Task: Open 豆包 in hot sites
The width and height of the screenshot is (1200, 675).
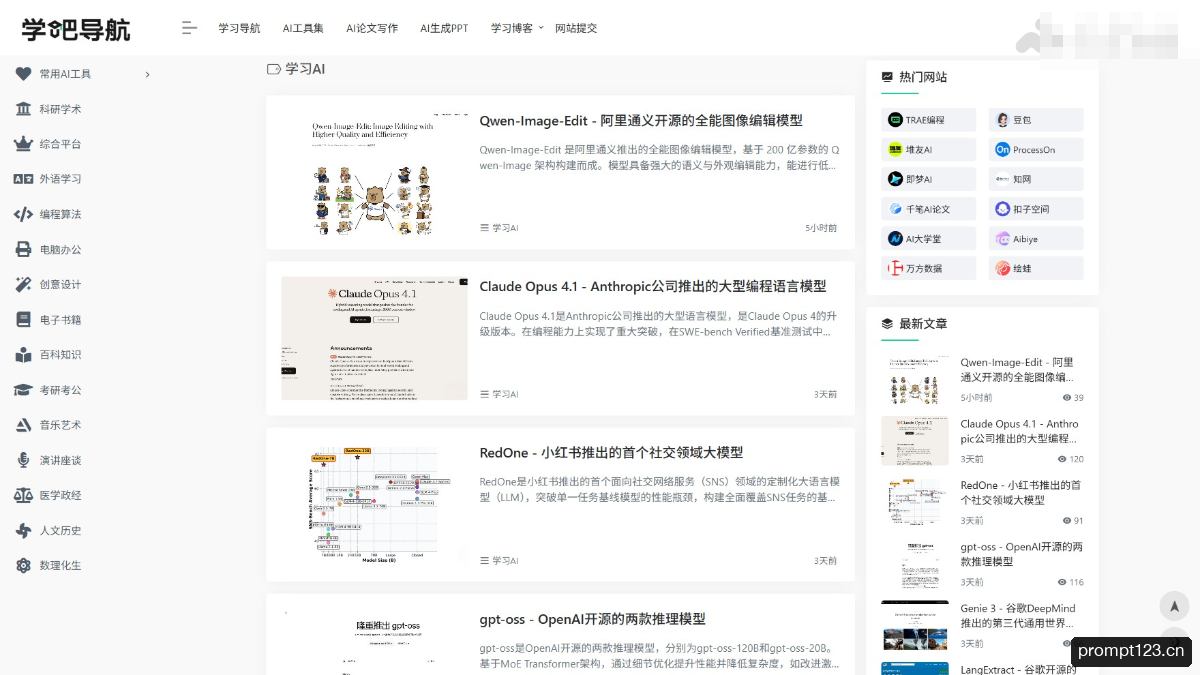Action: 1036,120
